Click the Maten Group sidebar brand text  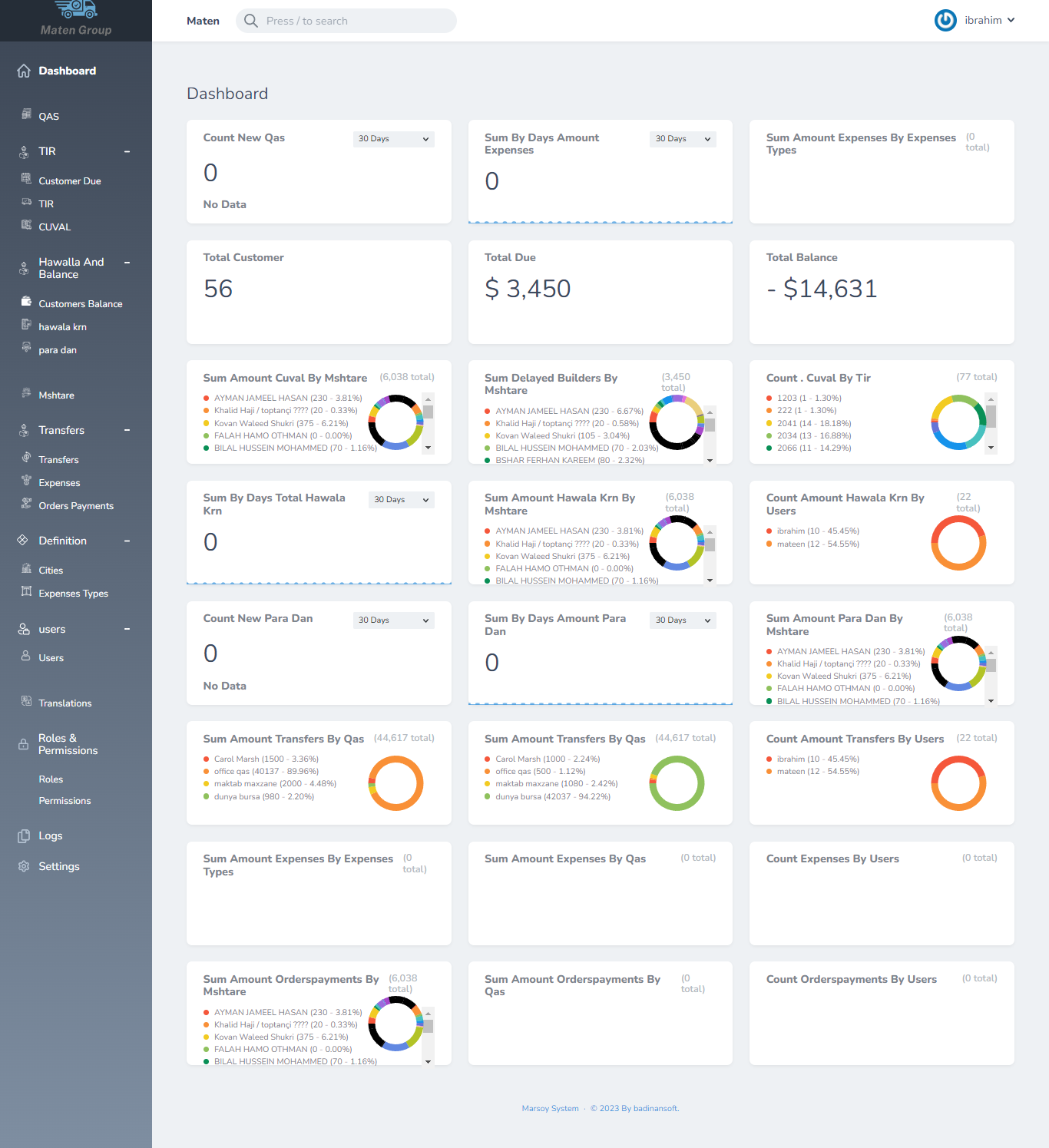click(76, 30)
